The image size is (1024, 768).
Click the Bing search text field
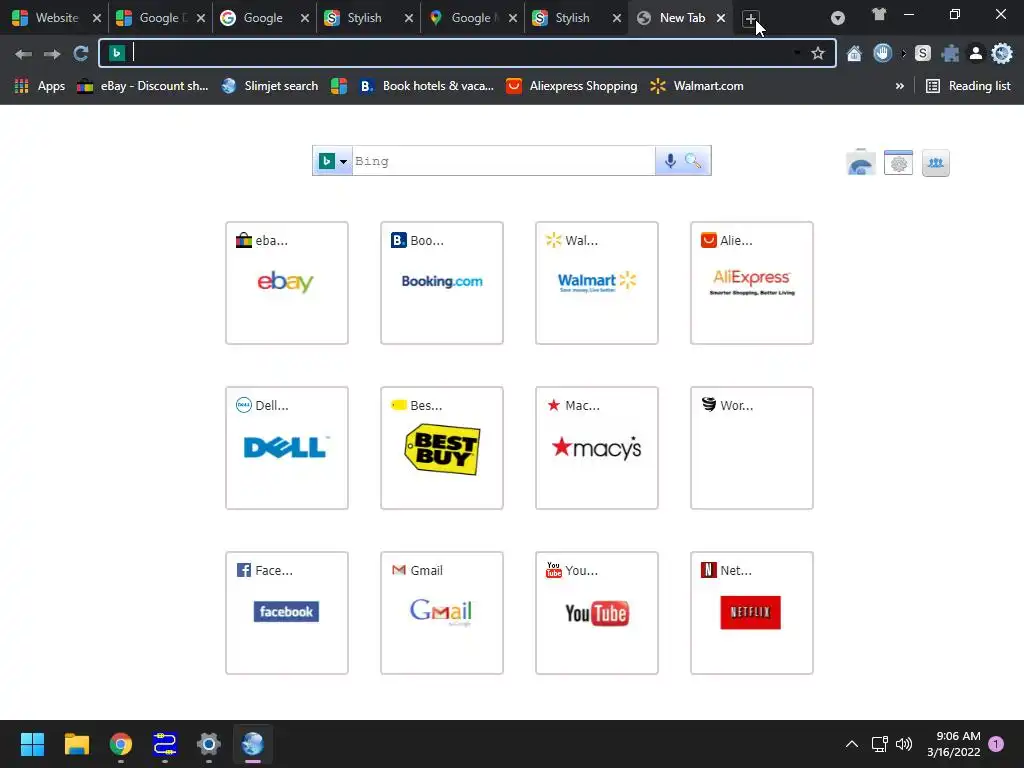(x=504, y=161)
